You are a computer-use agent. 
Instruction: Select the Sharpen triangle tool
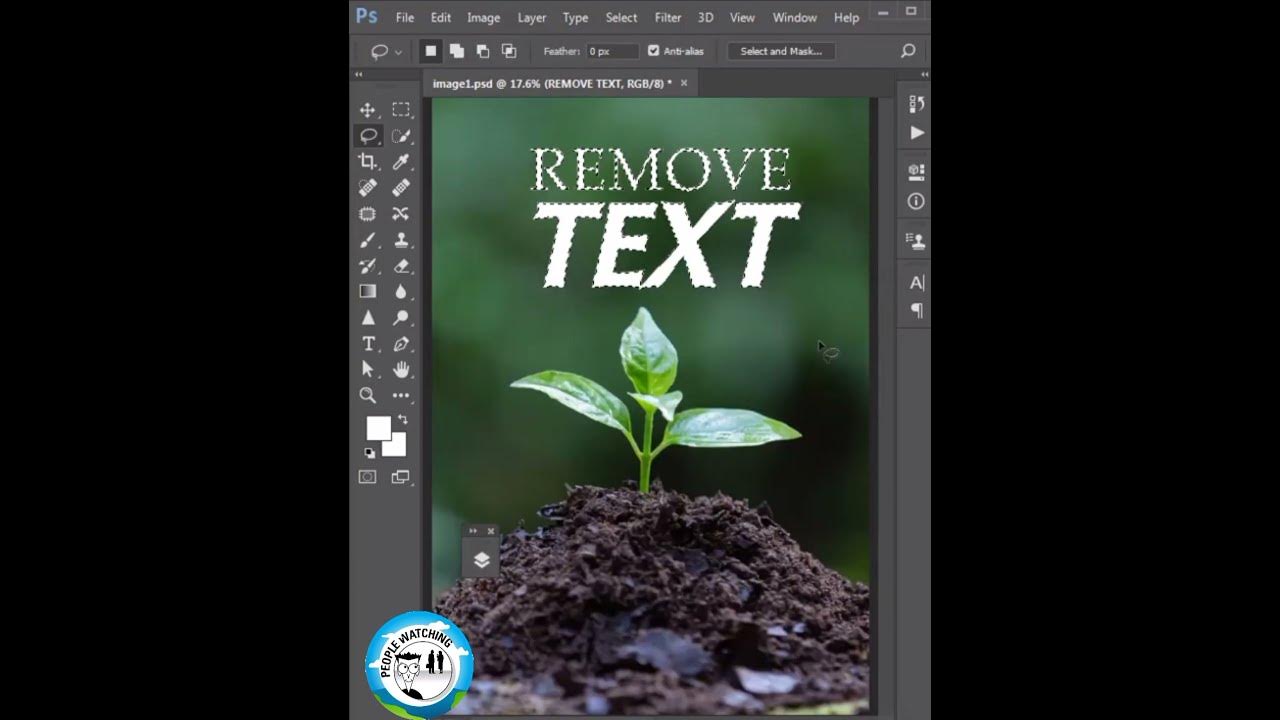point(367,318)
